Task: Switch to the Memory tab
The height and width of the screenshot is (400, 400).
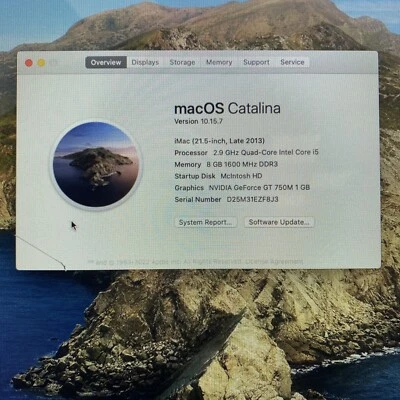Action: (219, 62)
